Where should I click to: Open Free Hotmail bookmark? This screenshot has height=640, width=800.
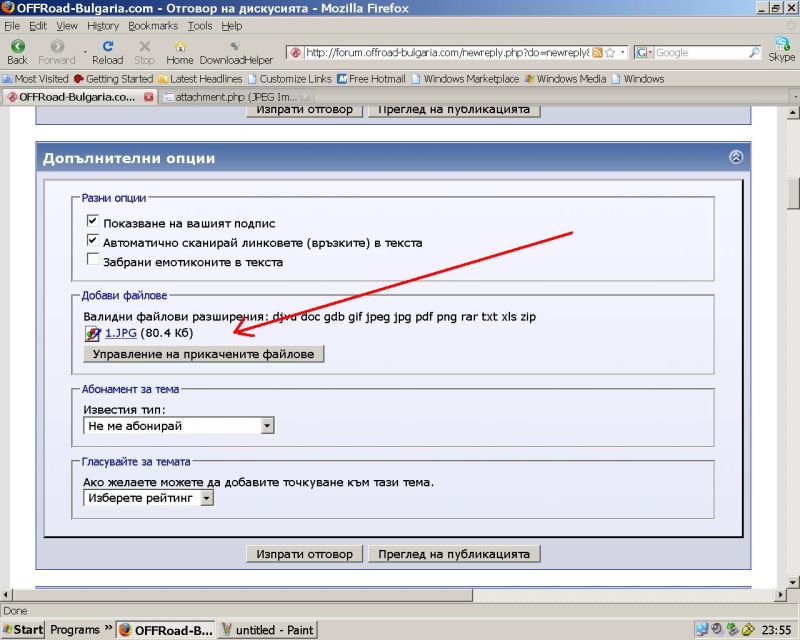coord(371,79)
